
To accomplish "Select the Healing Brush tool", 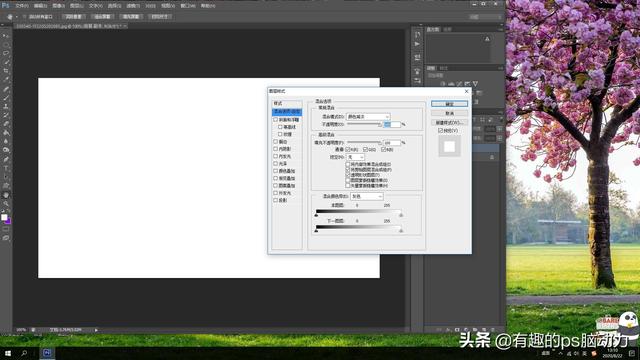I will pyautogui.click(x=6, y=89).
